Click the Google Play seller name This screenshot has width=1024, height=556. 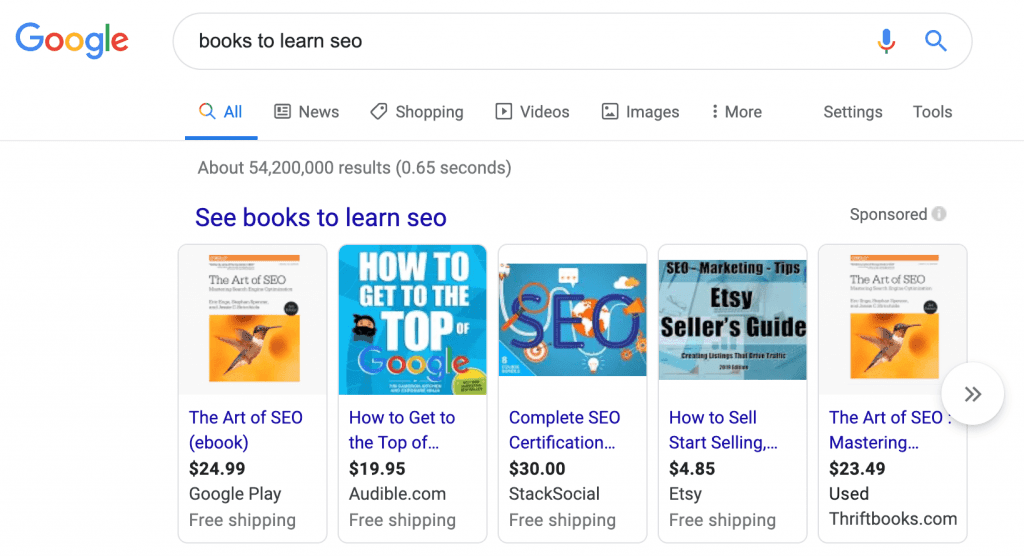coord(235,494)
